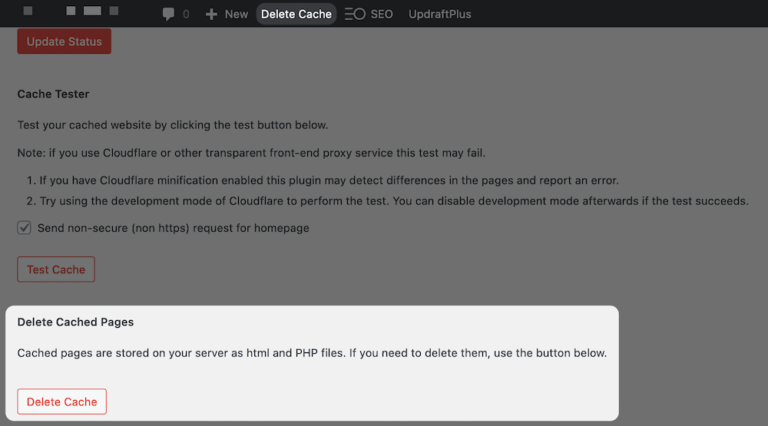The width and height of the screenshot is (768, 426).
Task: Open the New content menu
Action: coord(236,14)
